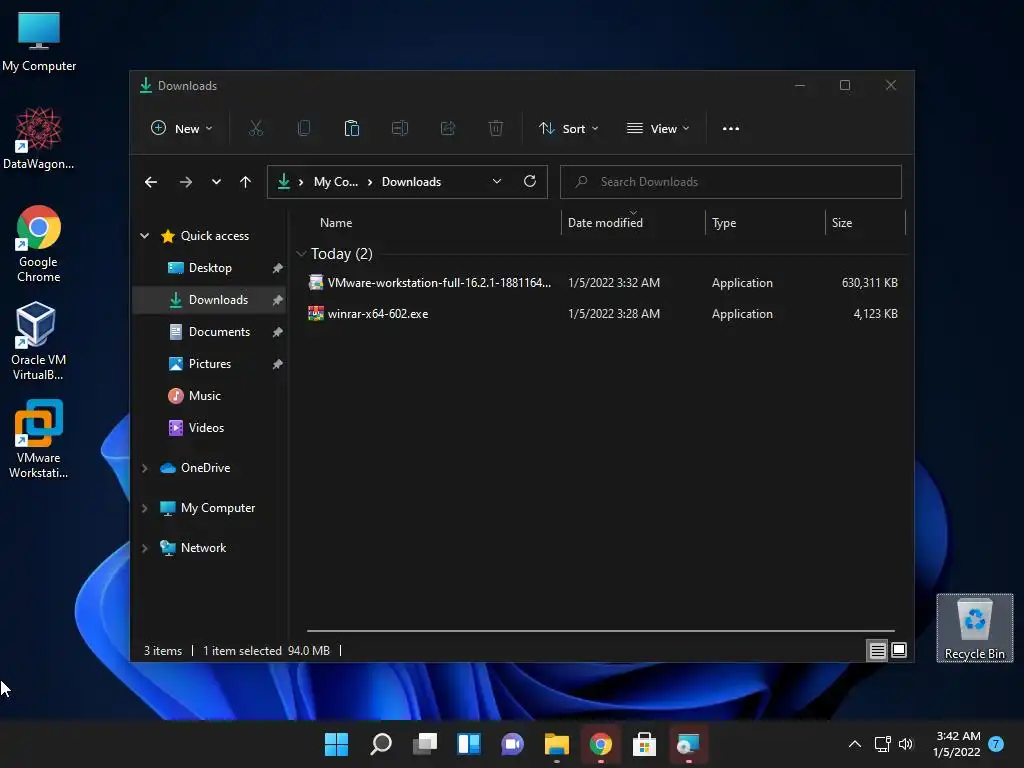
Task: Refresh the Downloads folder
Action: [x=530, y=182]
